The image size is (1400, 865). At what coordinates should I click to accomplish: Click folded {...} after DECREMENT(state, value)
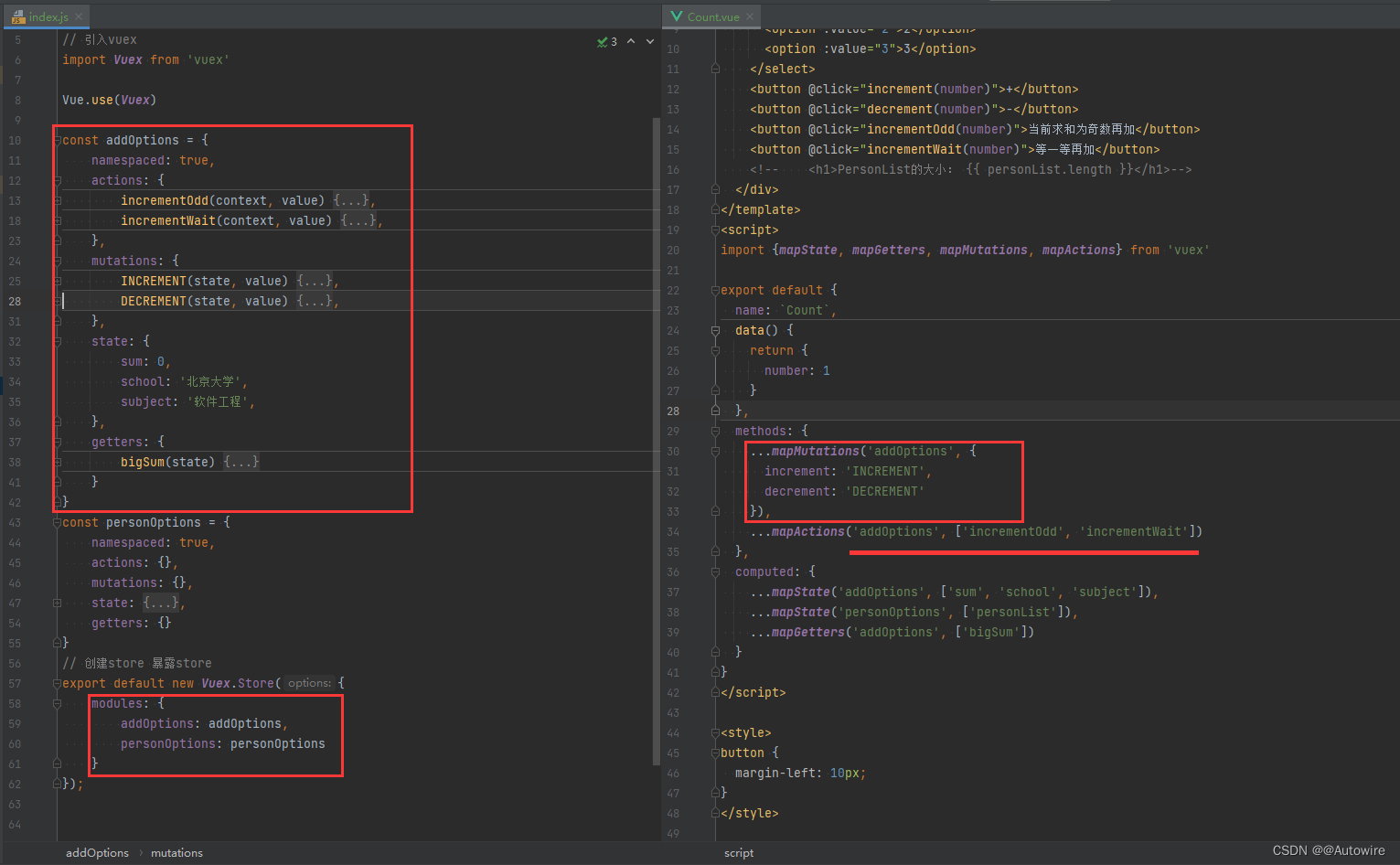(315, 301)
